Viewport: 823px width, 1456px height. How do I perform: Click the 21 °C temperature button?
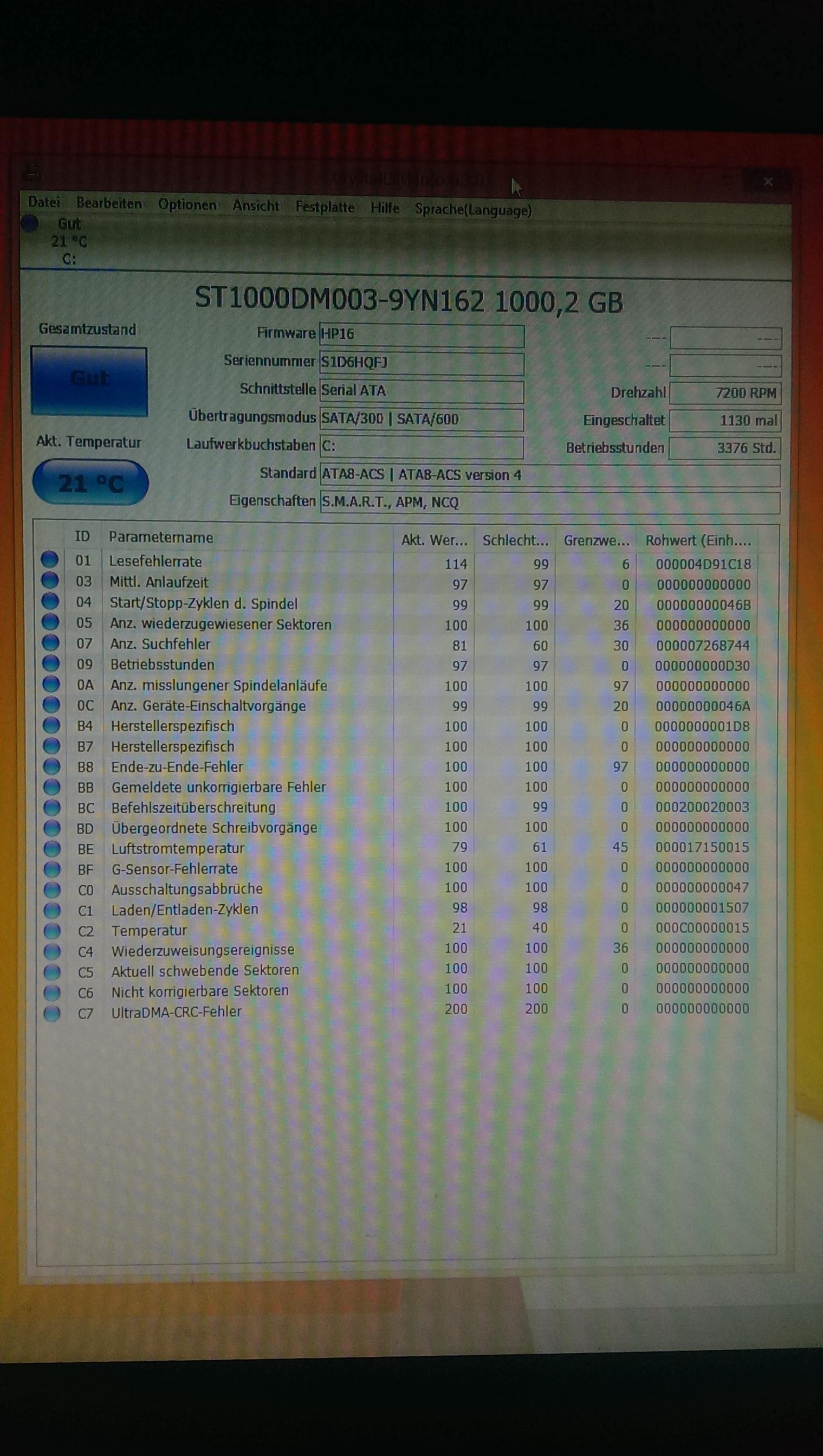click(x=90, y=482)
